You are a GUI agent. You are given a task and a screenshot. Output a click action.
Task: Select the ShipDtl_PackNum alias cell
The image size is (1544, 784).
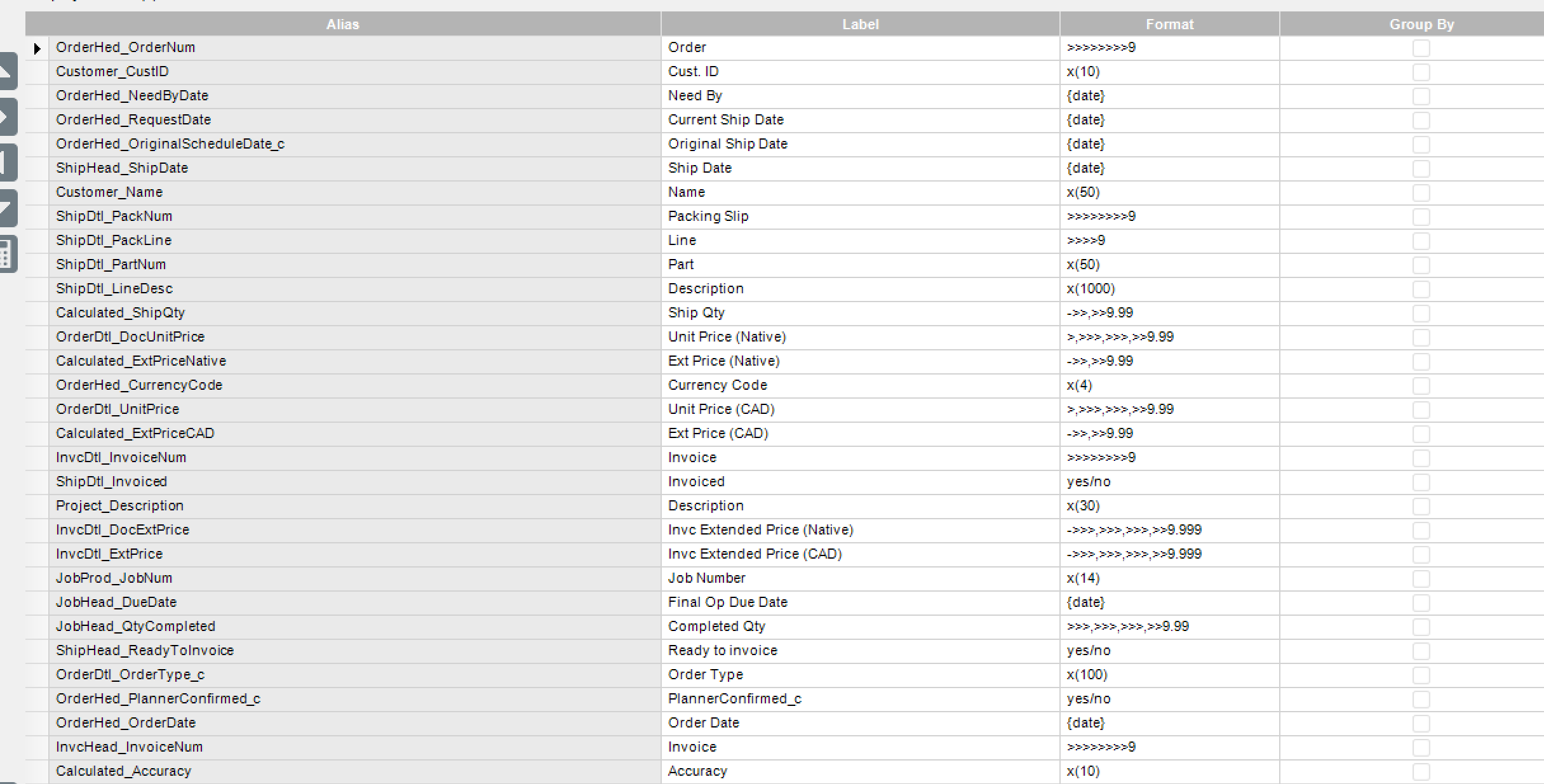pos(355,216)
